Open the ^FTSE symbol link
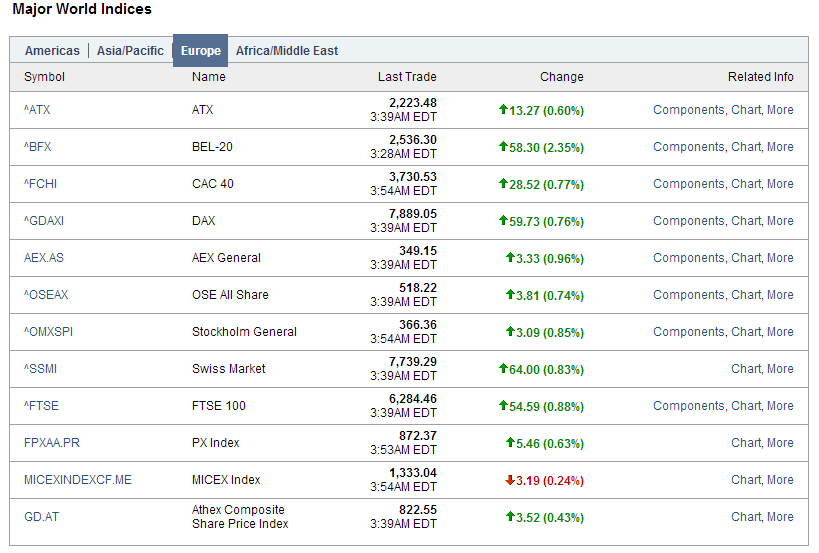This screenshot has width=819, height=553. (40, 406)
